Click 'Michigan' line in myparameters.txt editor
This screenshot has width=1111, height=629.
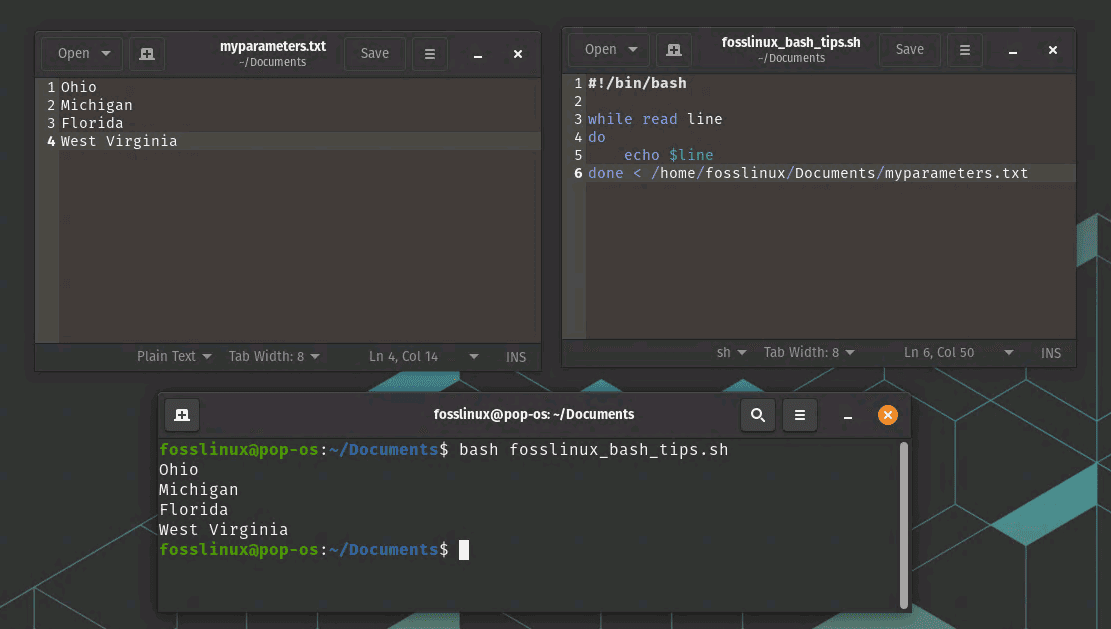tap(96, 105)
